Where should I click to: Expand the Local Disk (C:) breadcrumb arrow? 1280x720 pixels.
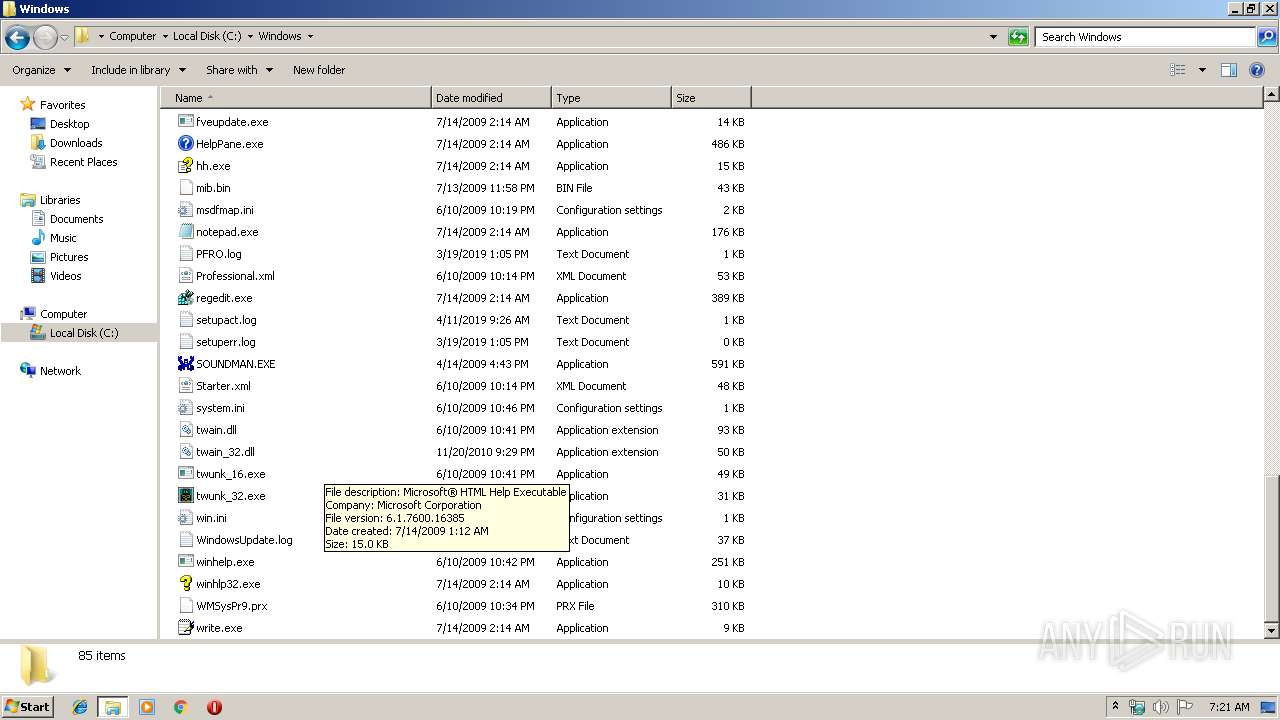pos(250,36)
